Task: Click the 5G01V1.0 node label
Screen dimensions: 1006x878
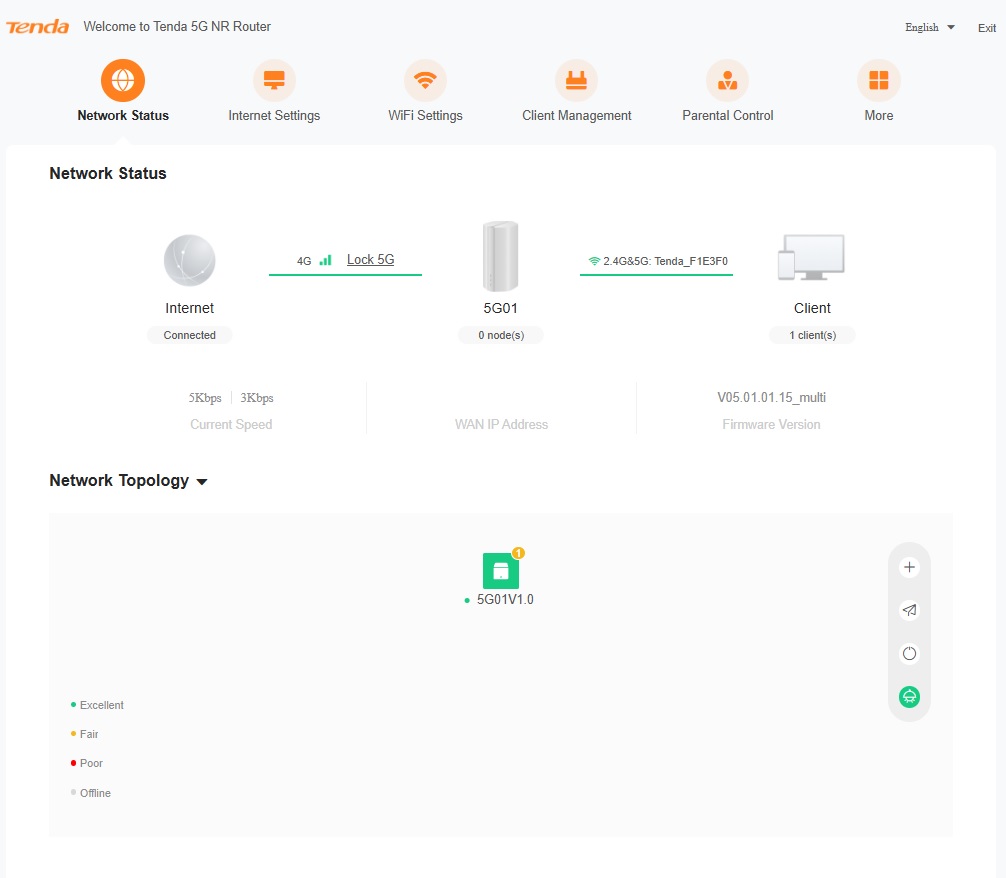Action: 505,599
